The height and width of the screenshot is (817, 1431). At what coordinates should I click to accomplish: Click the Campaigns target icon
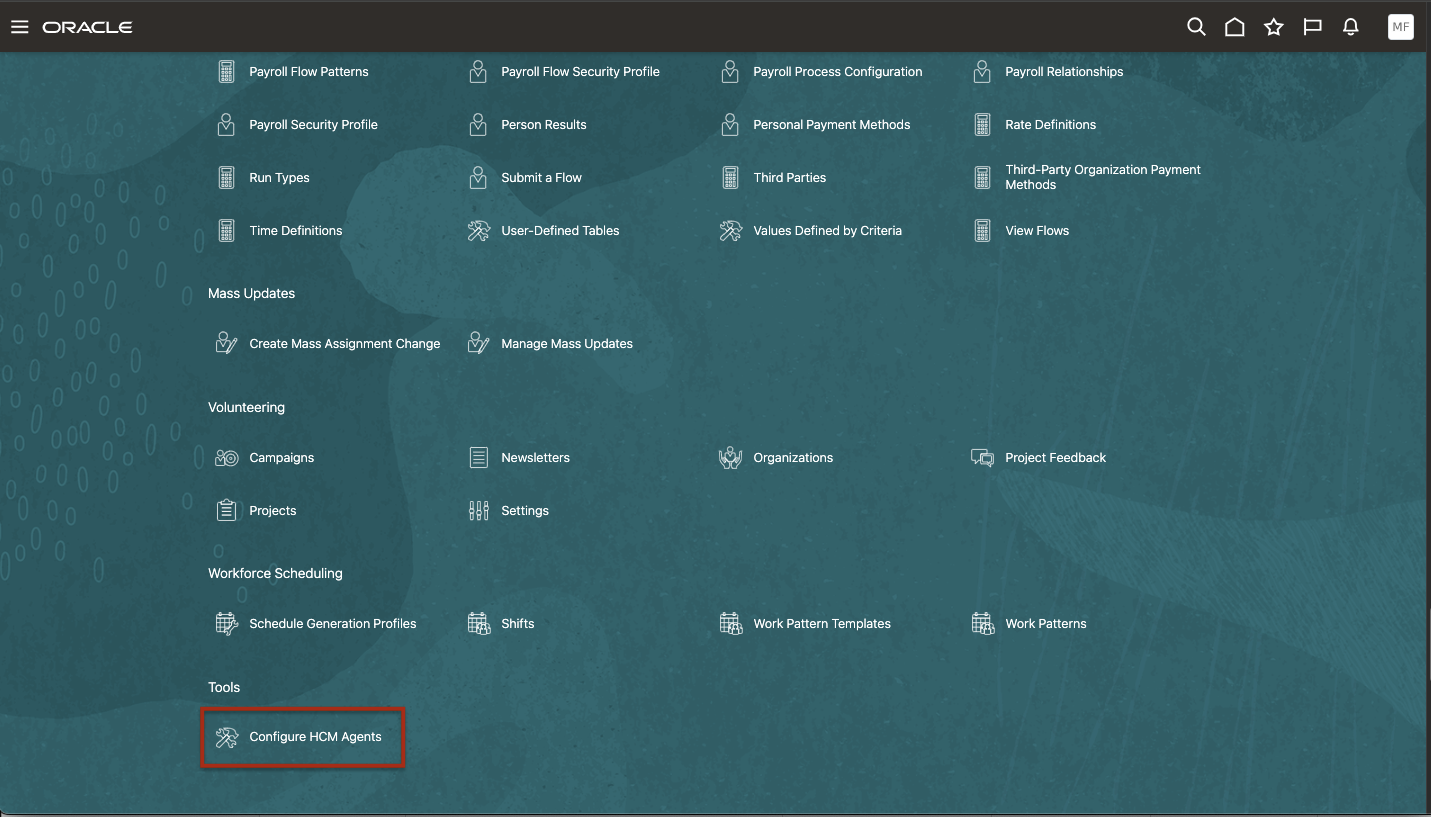226,458
